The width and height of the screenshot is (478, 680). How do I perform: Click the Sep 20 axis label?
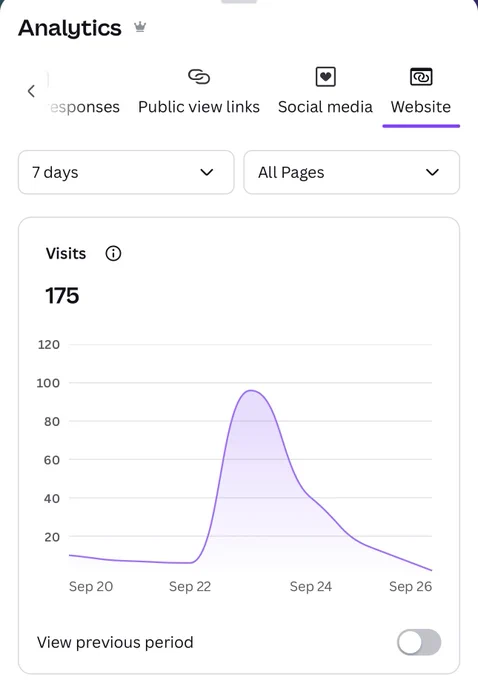(91, 586)
